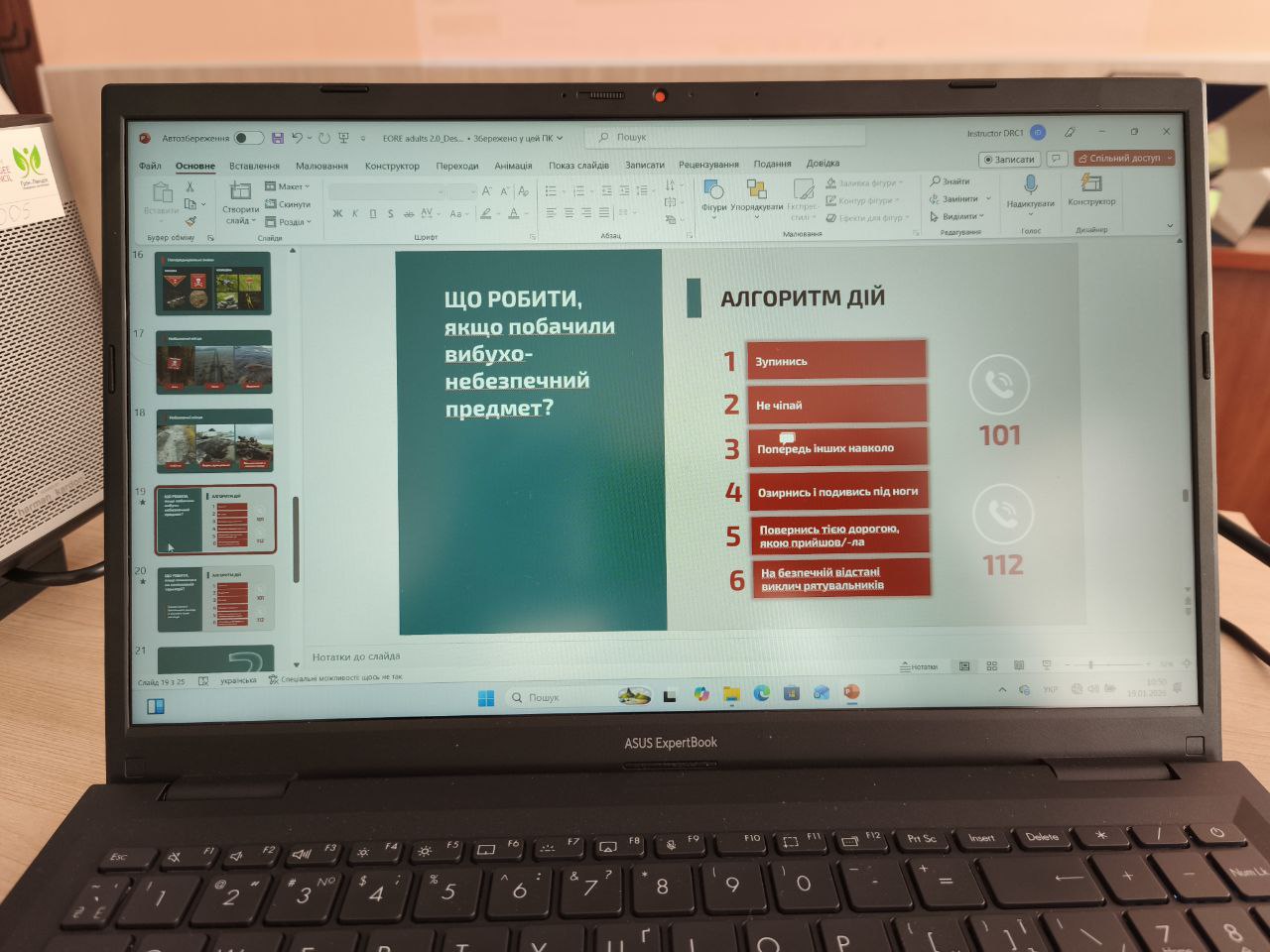Open the Виділити select dropdown
The height and width of the screenshot is (952, 1270).
click(x=957, y=216)
